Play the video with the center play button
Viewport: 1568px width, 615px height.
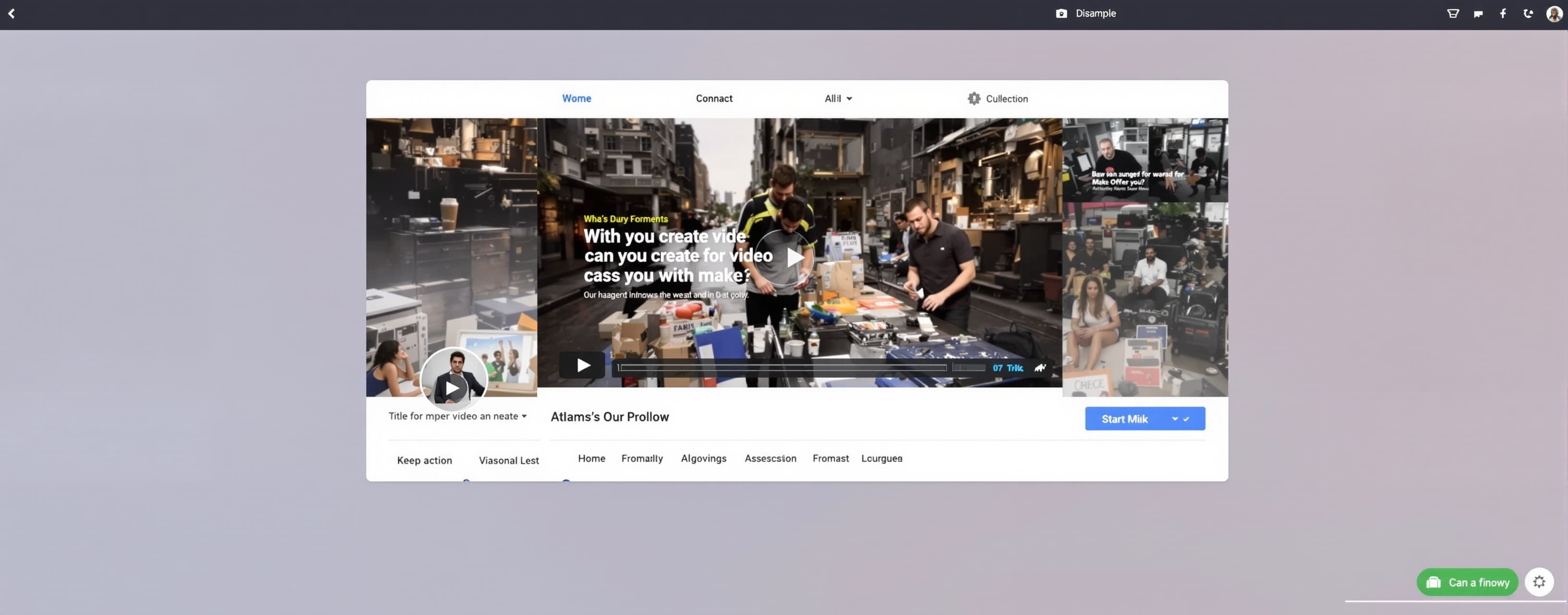[784, 258]
